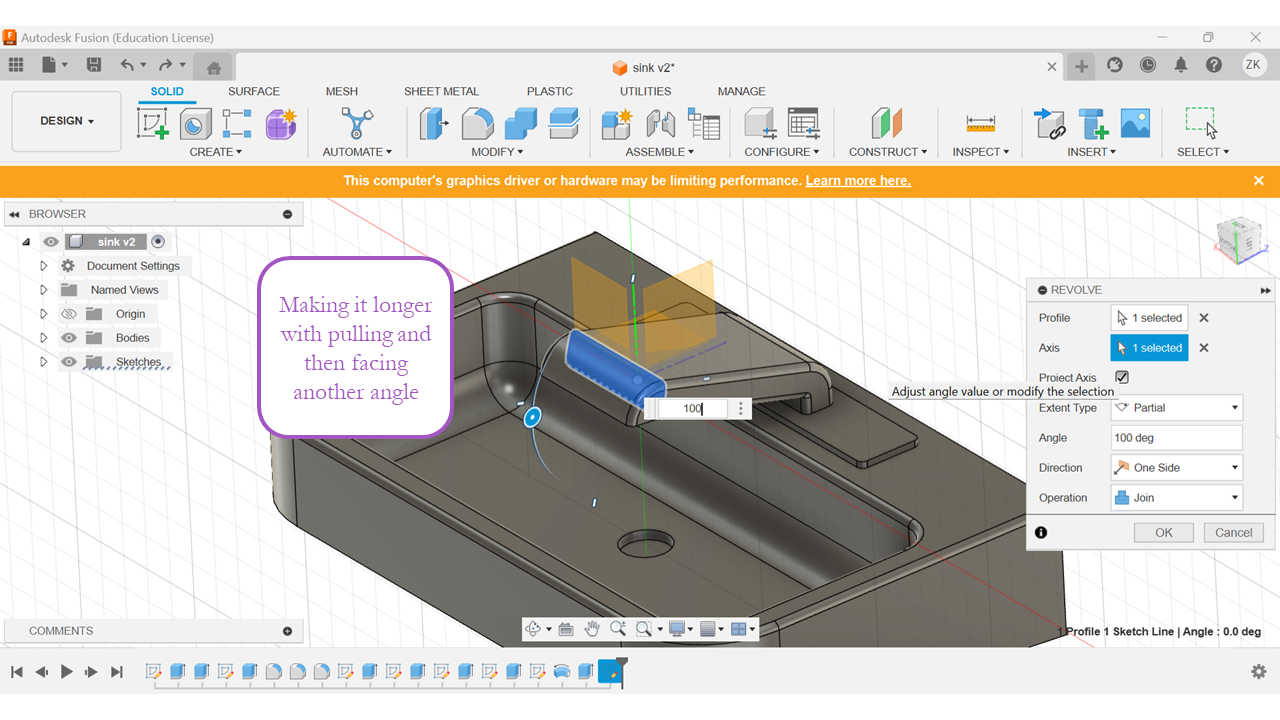Switch to the UTILITIES tab
Screen dimensions: 1280x720
click(x=646, y=91)
